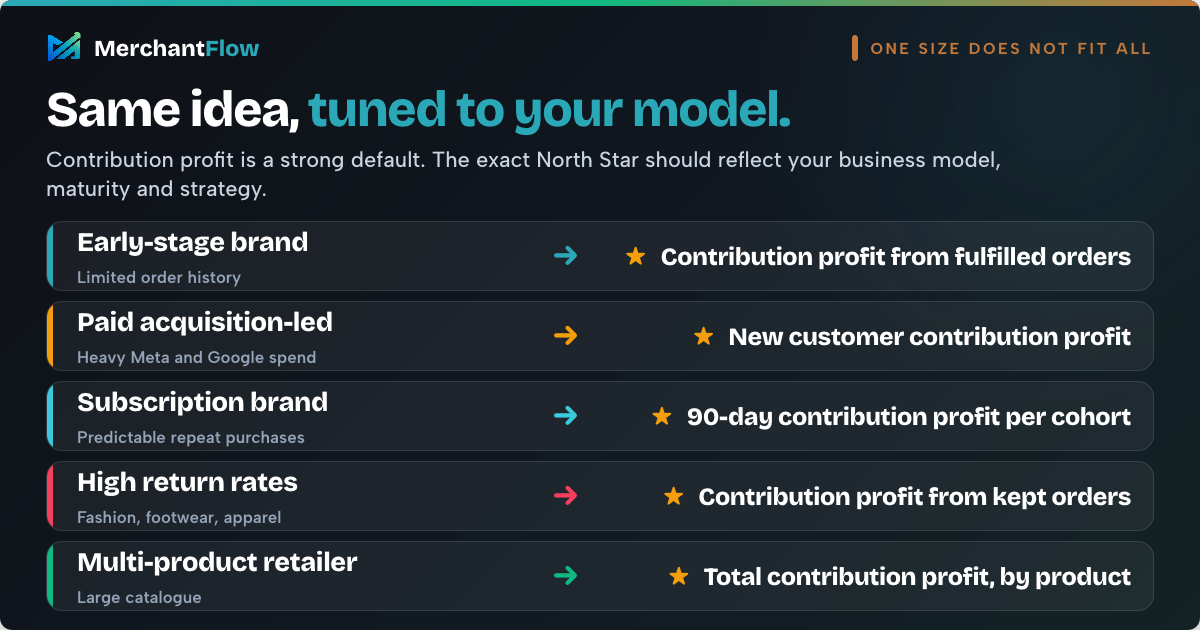Click the cyan arrow in Subscription brand row

tap(565, 416)
